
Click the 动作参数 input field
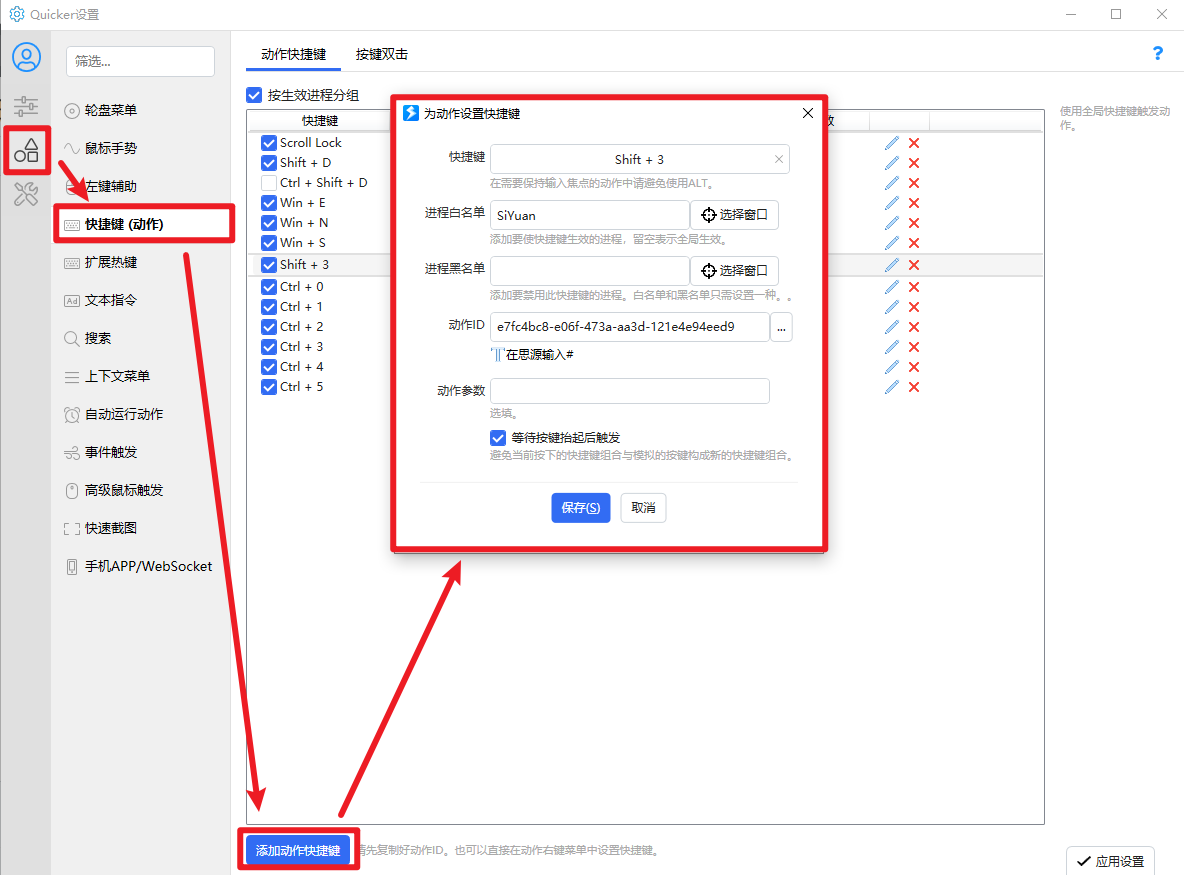(x=630, y=391)
